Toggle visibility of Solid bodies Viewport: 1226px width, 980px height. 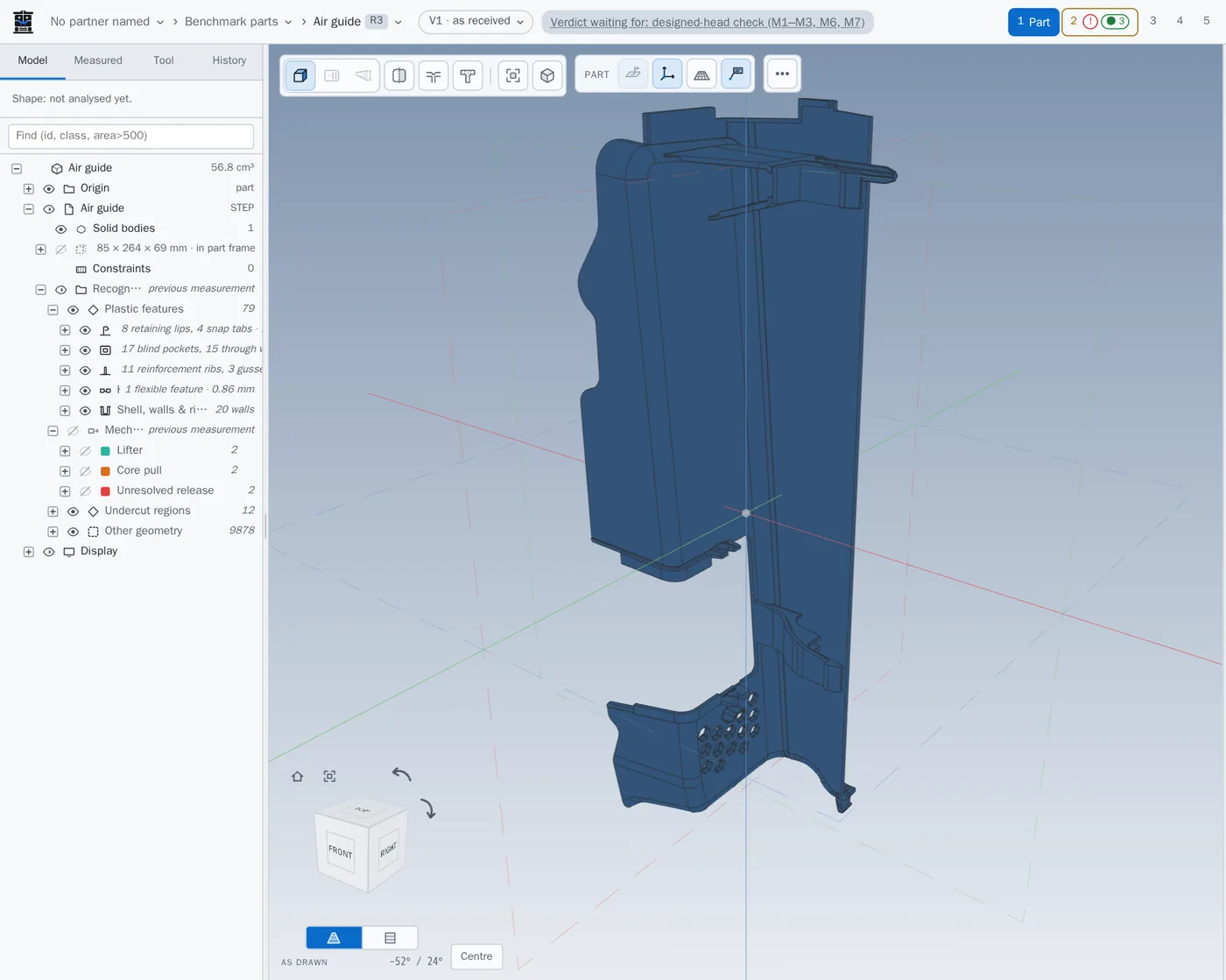tap(61, 229)
